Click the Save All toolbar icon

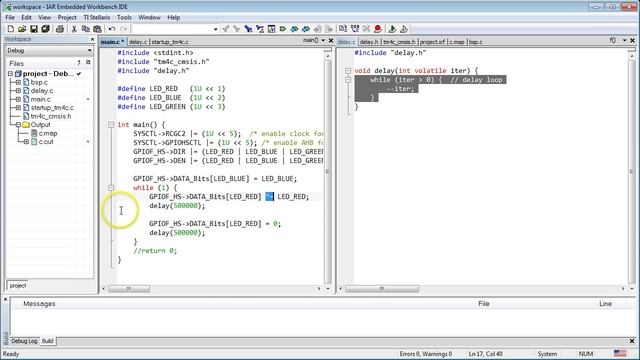click(x=45, y=29)
